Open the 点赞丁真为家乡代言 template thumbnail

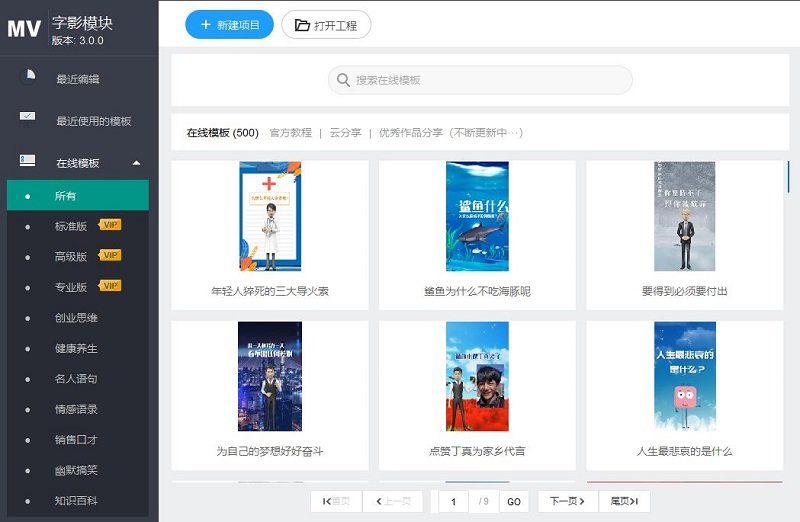[477, 376]
